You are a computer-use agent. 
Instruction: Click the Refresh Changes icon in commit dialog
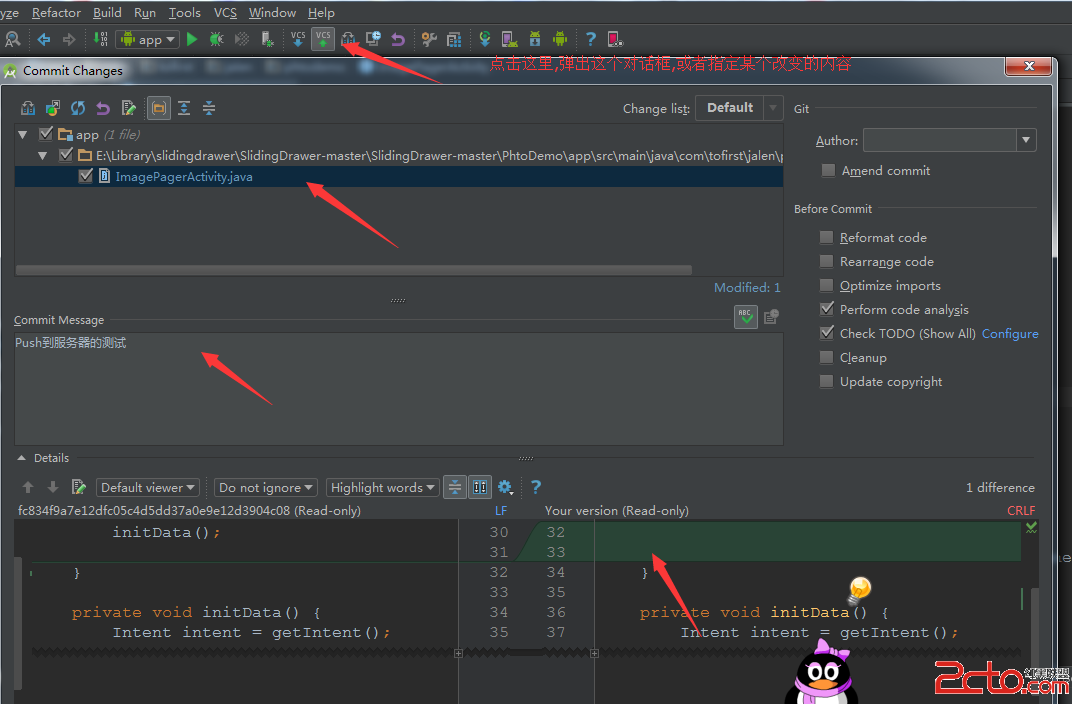[x=77, y=108]
